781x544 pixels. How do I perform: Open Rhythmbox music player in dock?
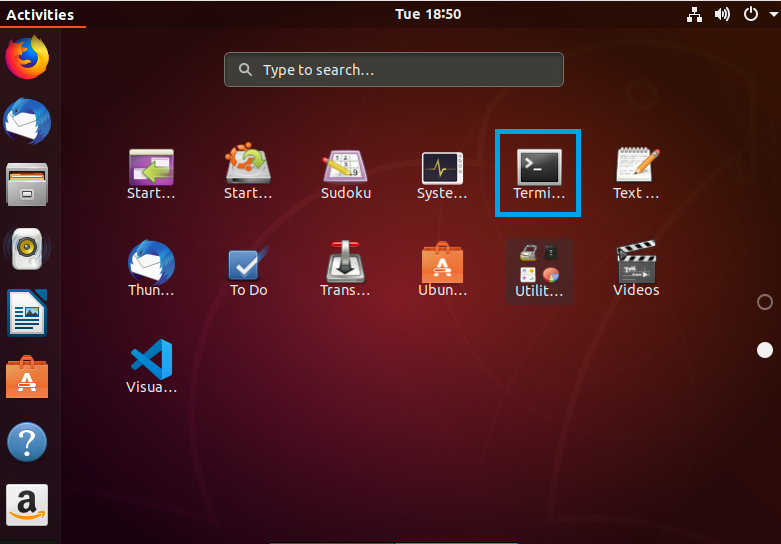(x=27, y=248)
